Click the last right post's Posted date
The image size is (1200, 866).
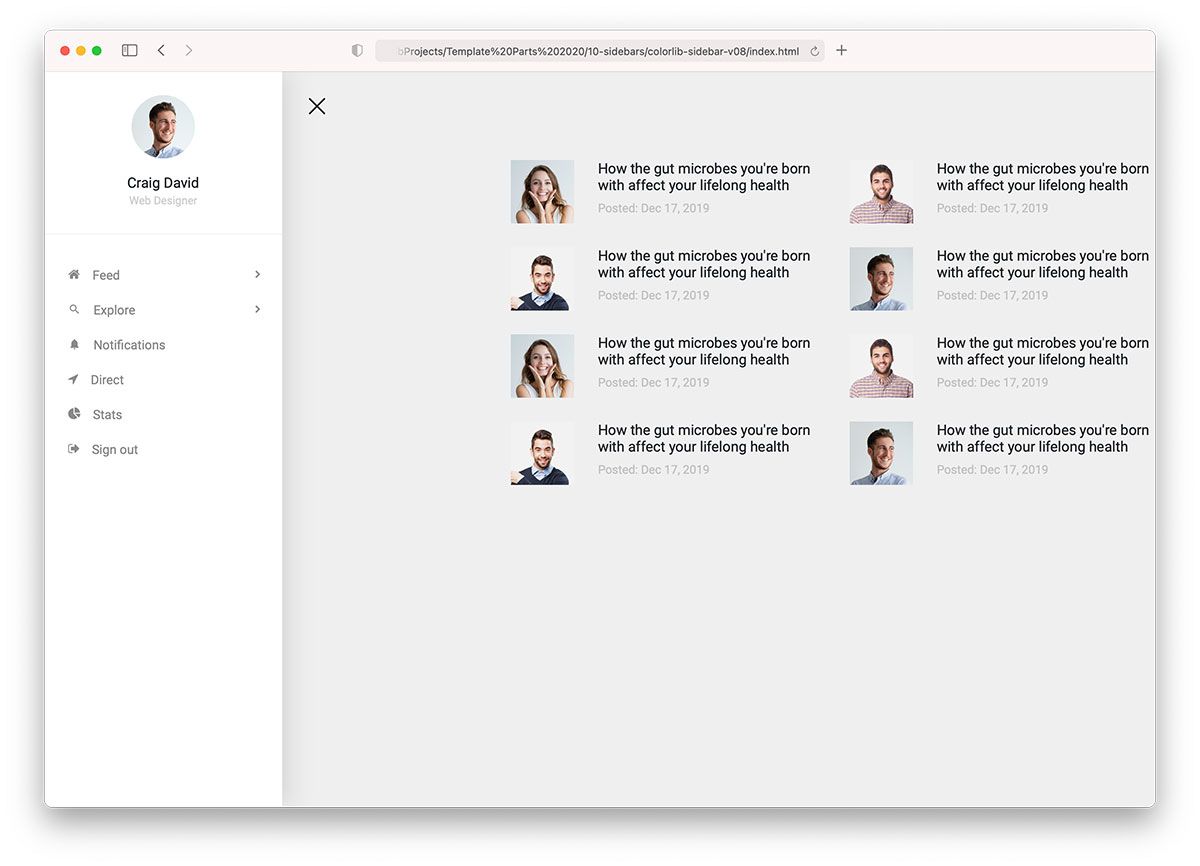(993, 469)
